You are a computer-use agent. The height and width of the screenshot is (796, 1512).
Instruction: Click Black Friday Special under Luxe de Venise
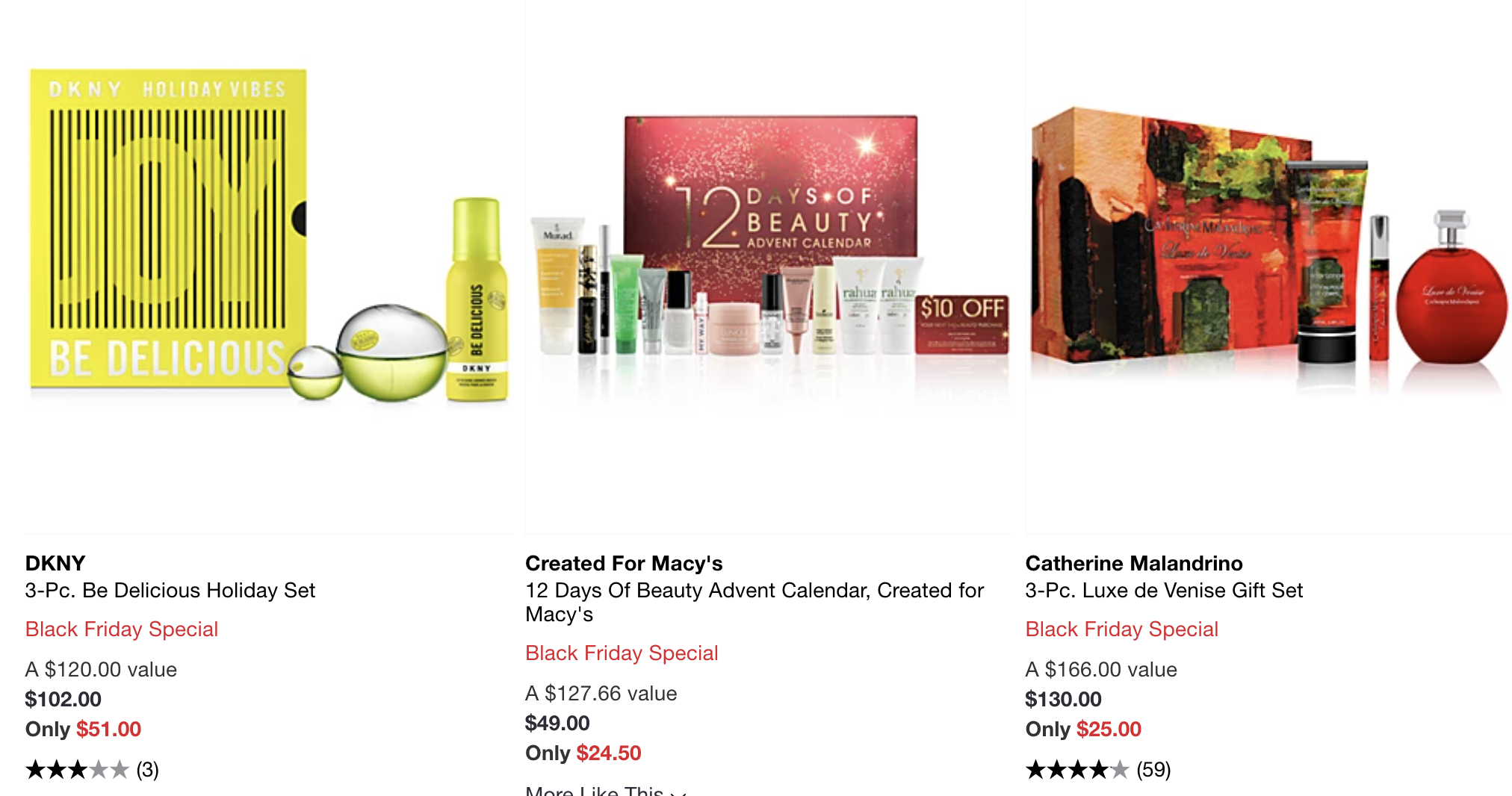1122,629
